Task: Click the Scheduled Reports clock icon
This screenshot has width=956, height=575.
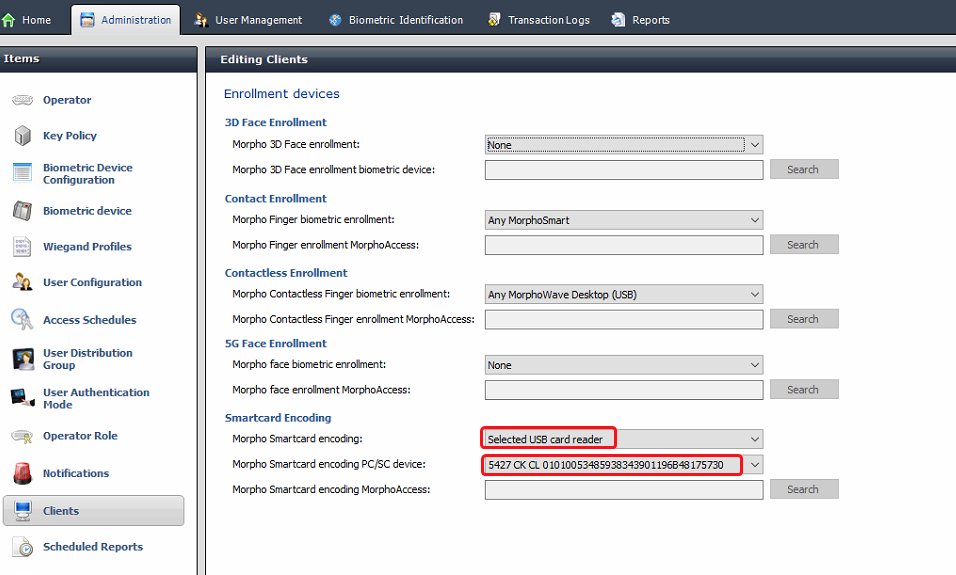Action: pos(23,546)
